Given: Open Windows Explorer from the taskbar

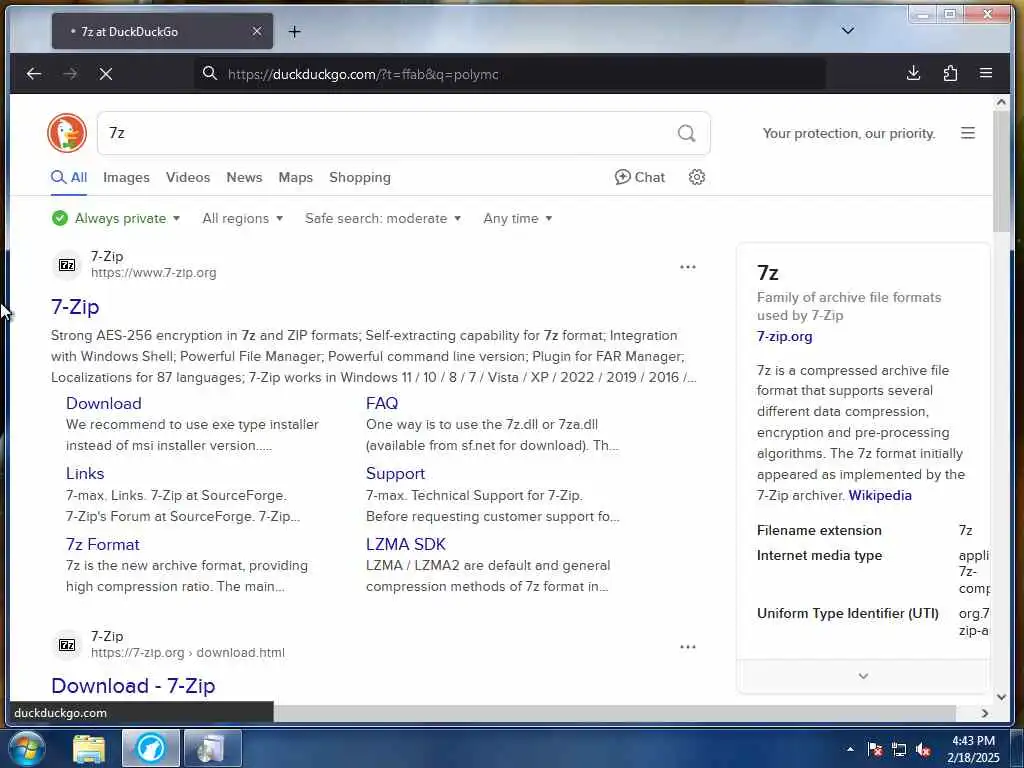Looking at the screenshot, I should (89, 748).
